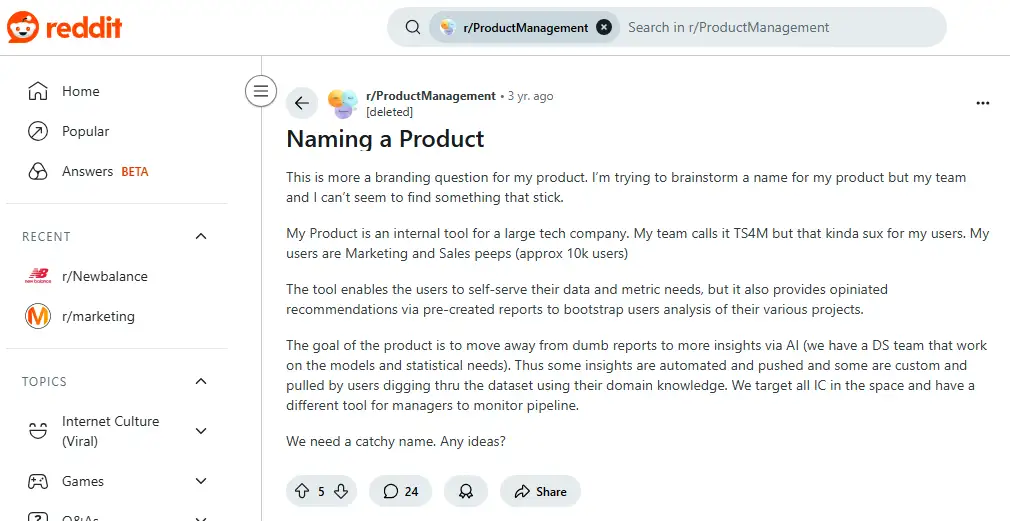Click the Reddit logo
Viewport: 1010px width, 521px height.
[64, 27]
